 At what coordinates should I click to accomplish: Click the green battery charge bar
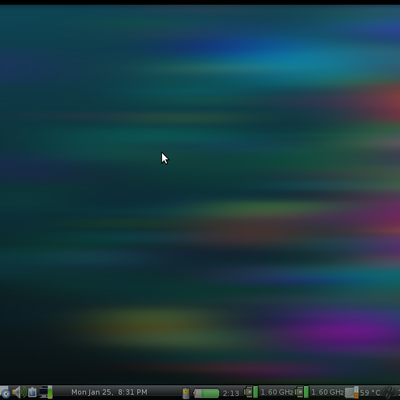pyautogui.click(x=206, y=393)
